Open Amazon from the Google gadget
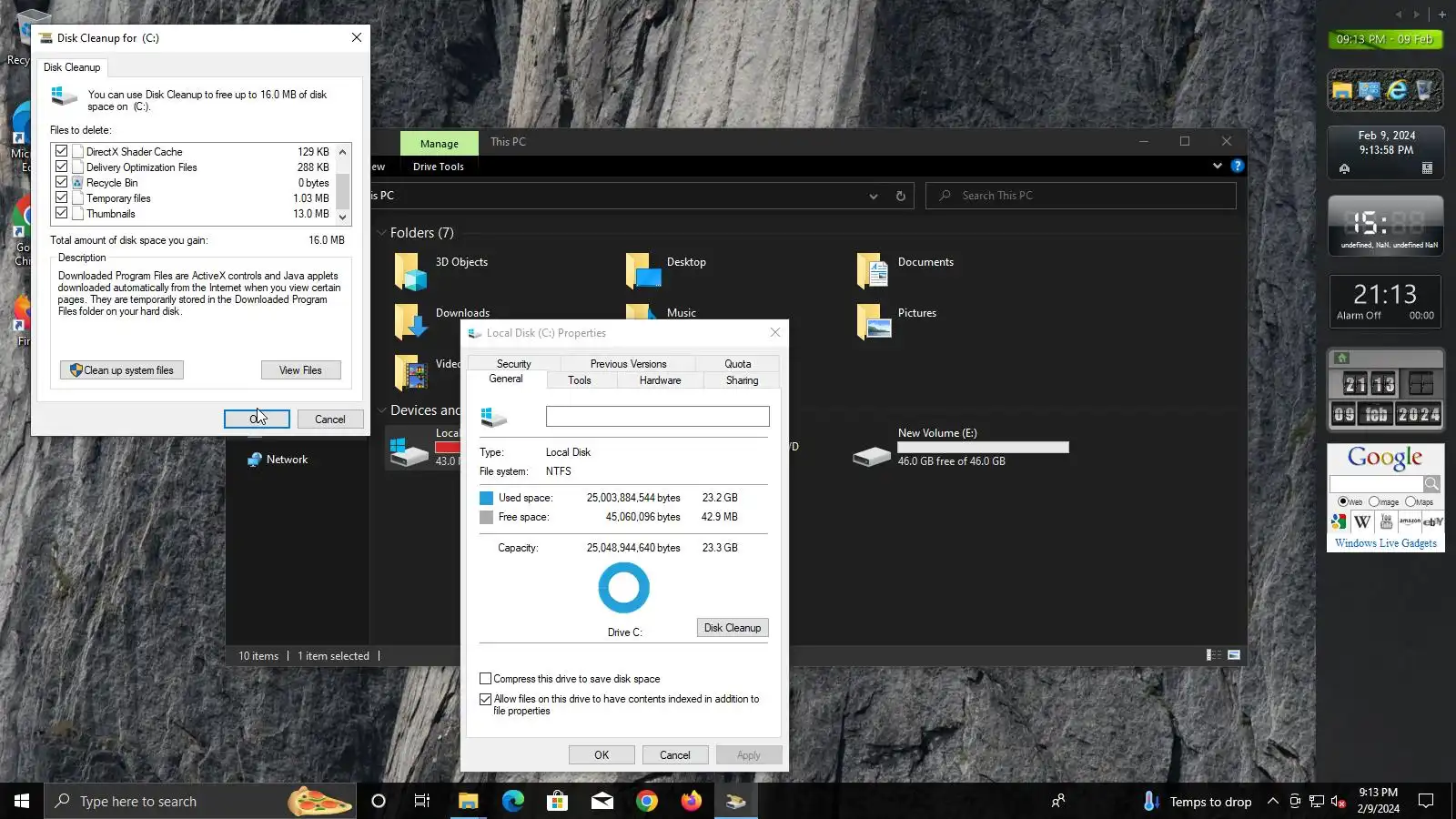The image size is (1456, 819). 1410,521
